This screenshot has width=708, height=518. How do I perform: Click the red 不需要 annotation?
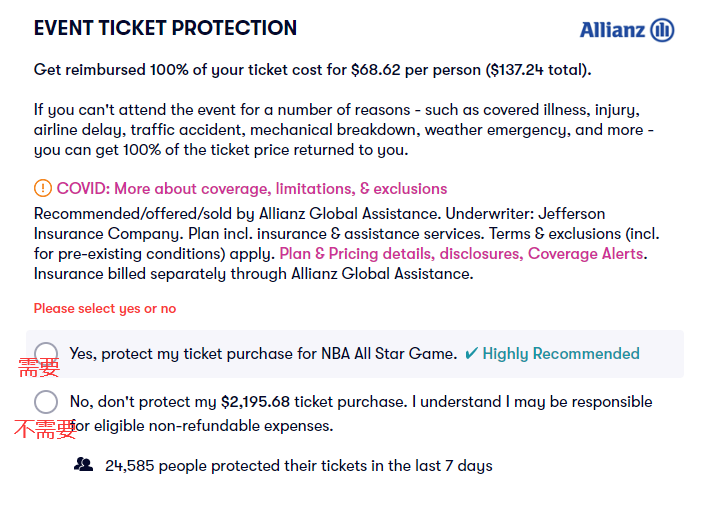tap(45, 429)
